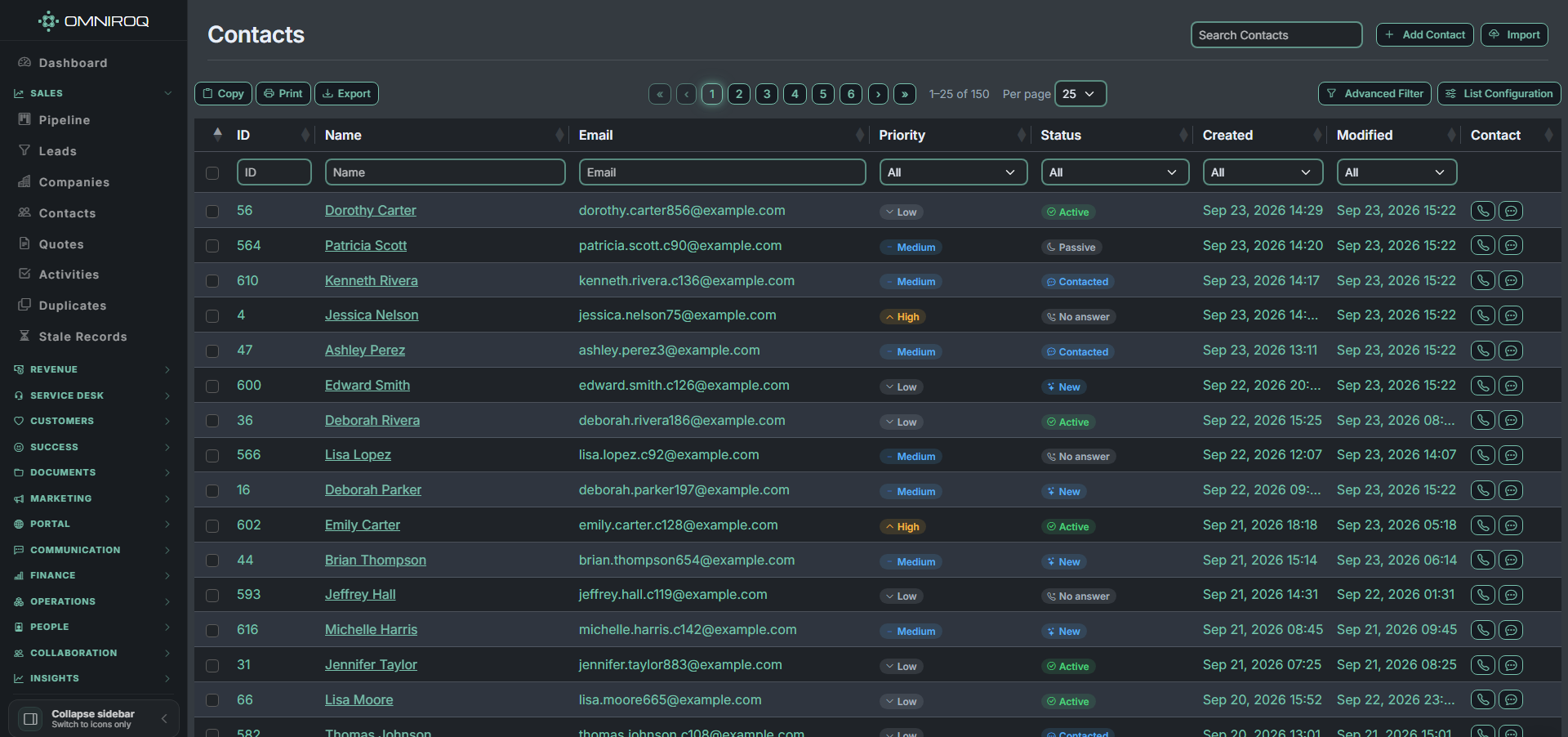Mark Deborah Rivera's row checkbox
This screenshot has width=1568, height=737.
tap(212, 421)
